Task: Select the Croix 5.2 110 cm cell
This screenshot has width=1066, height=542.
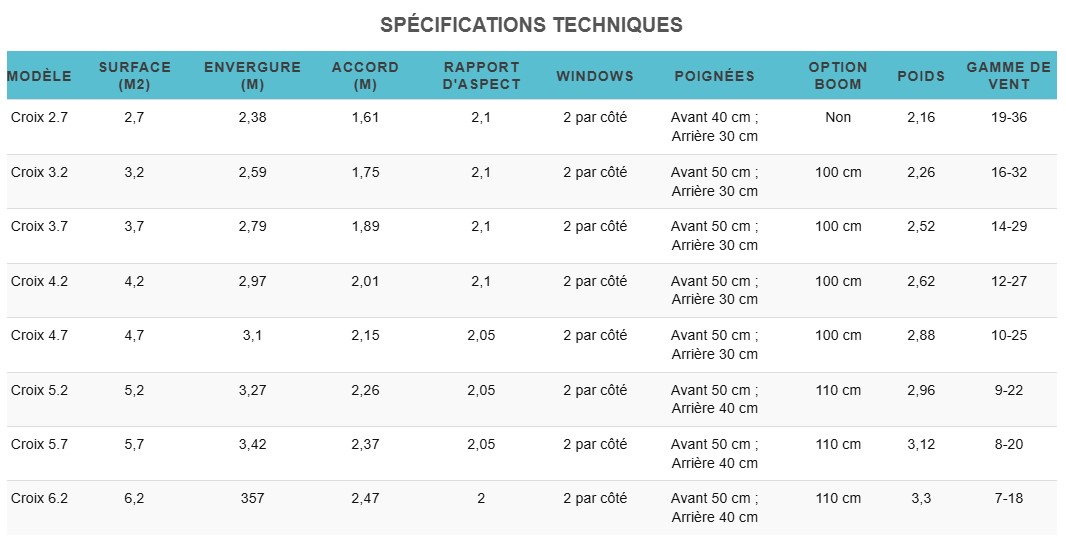Action: tap(838, 390)
